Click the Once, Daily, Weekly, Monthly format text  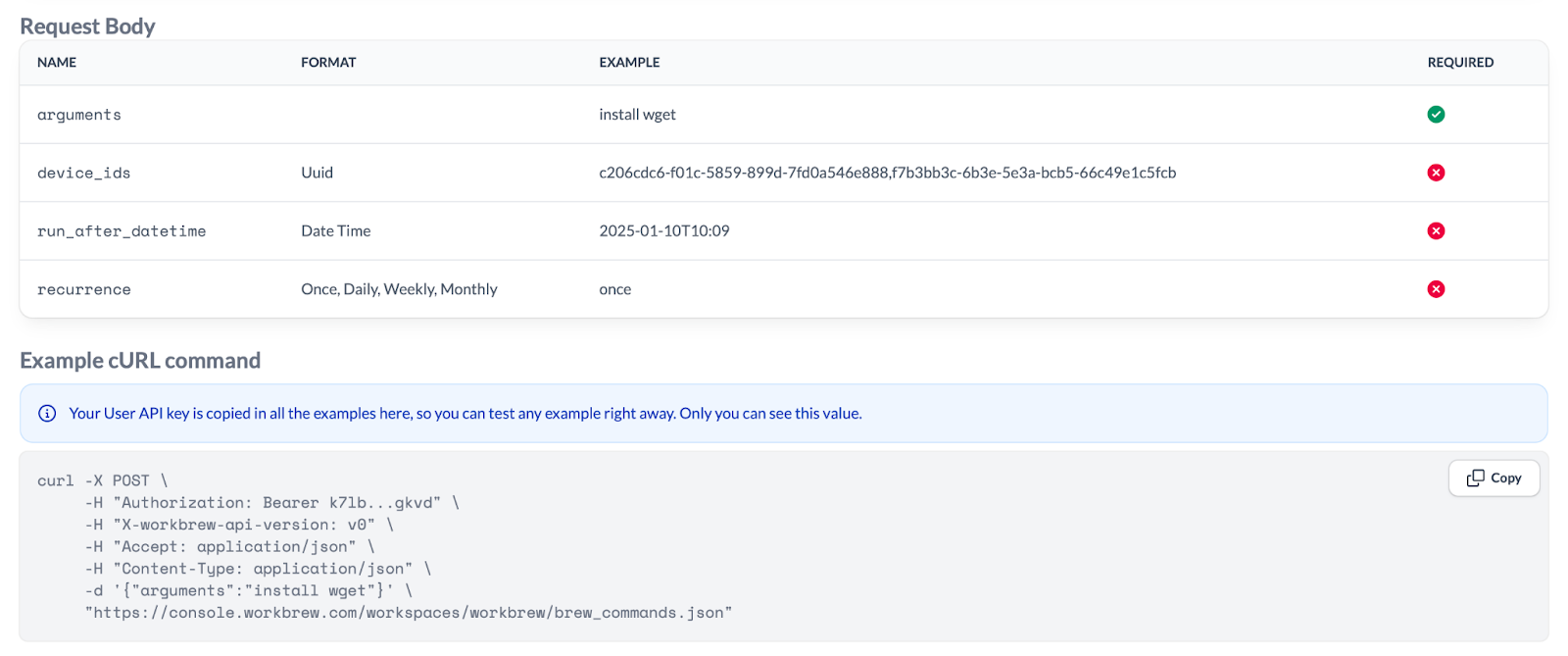point(399,289)
